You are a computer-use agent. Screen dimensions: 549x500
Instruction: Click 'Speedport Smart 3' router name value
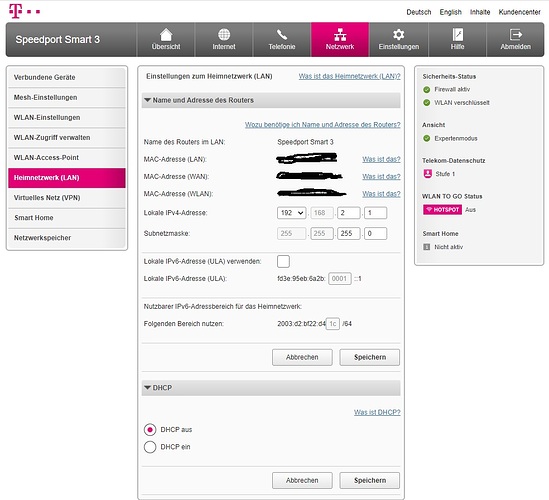[x=305, y=142]
